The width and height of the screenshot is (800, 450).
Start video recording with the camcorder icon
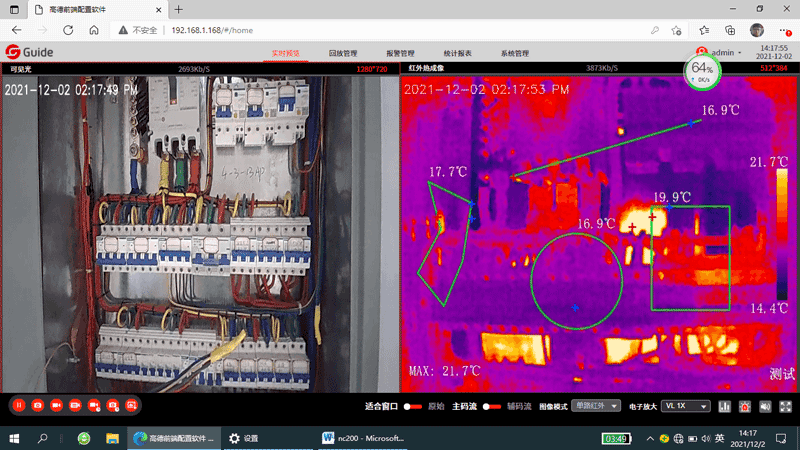(x=56, y=406)
